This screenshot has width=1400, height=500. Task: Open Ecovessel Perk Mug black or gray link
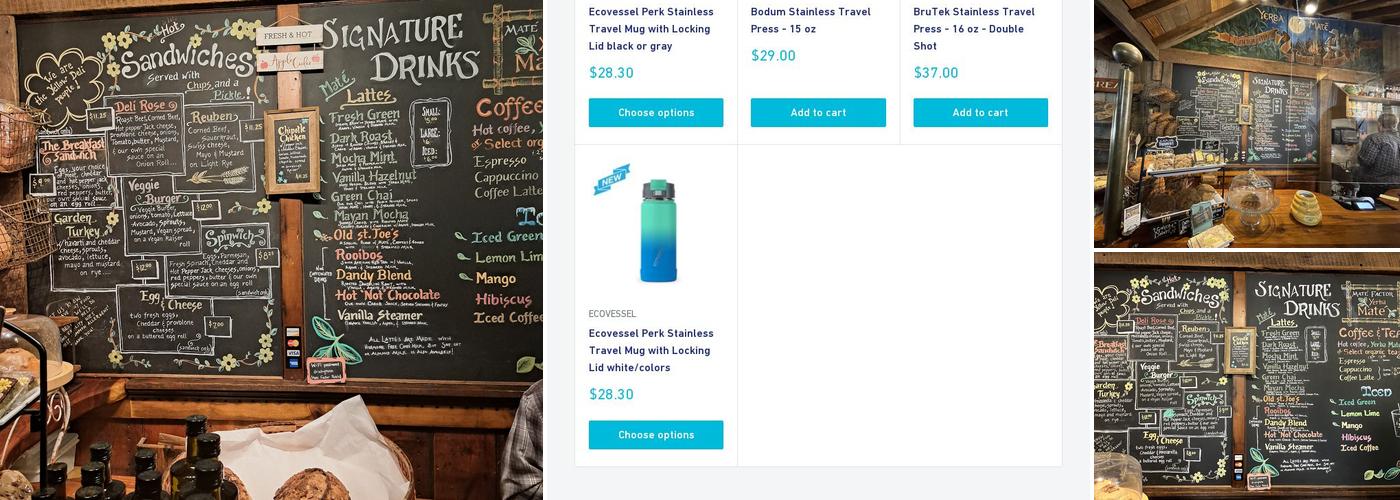point(651,29)
